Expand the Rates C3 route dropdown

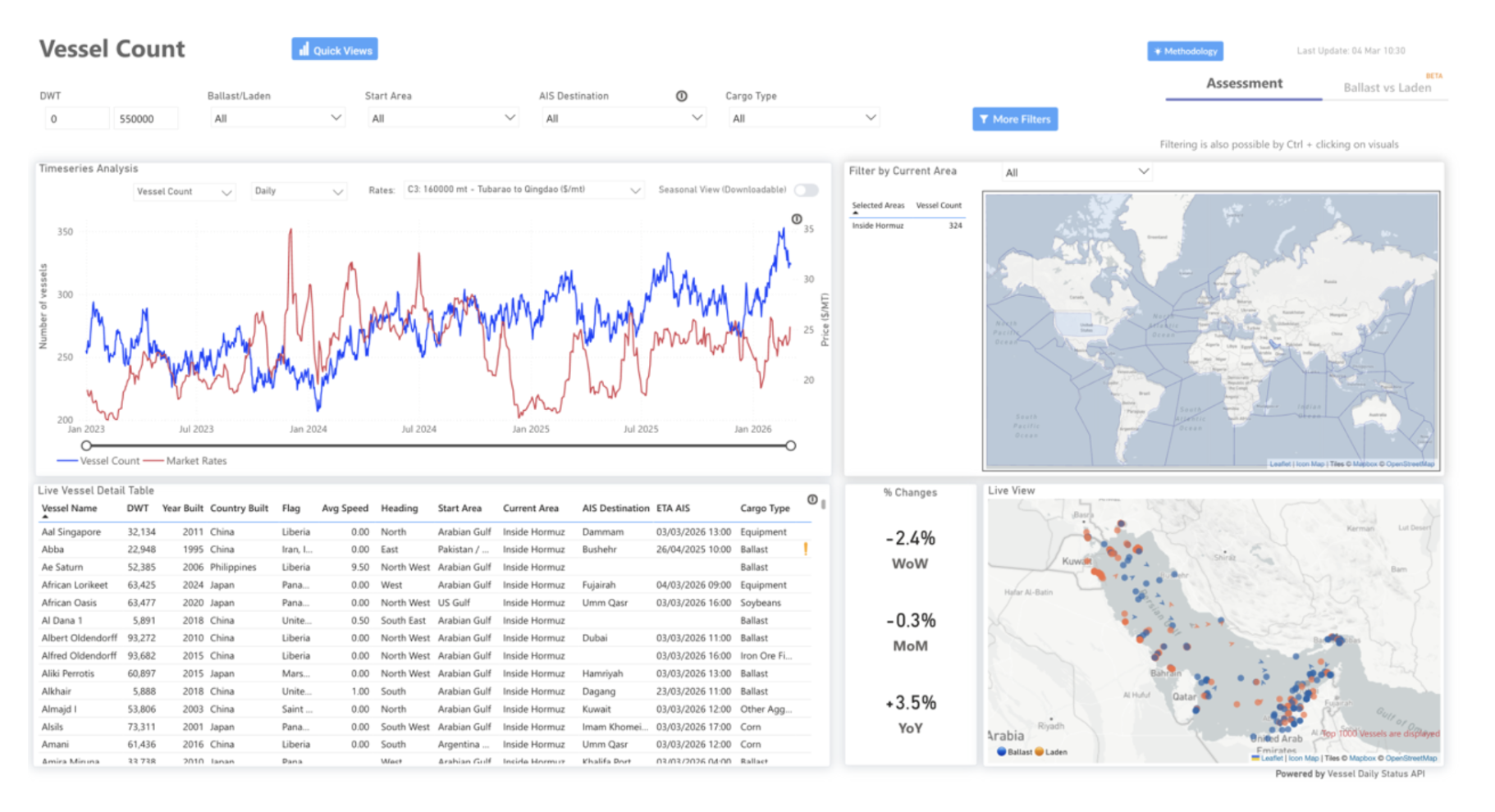(x=523, y=189)
